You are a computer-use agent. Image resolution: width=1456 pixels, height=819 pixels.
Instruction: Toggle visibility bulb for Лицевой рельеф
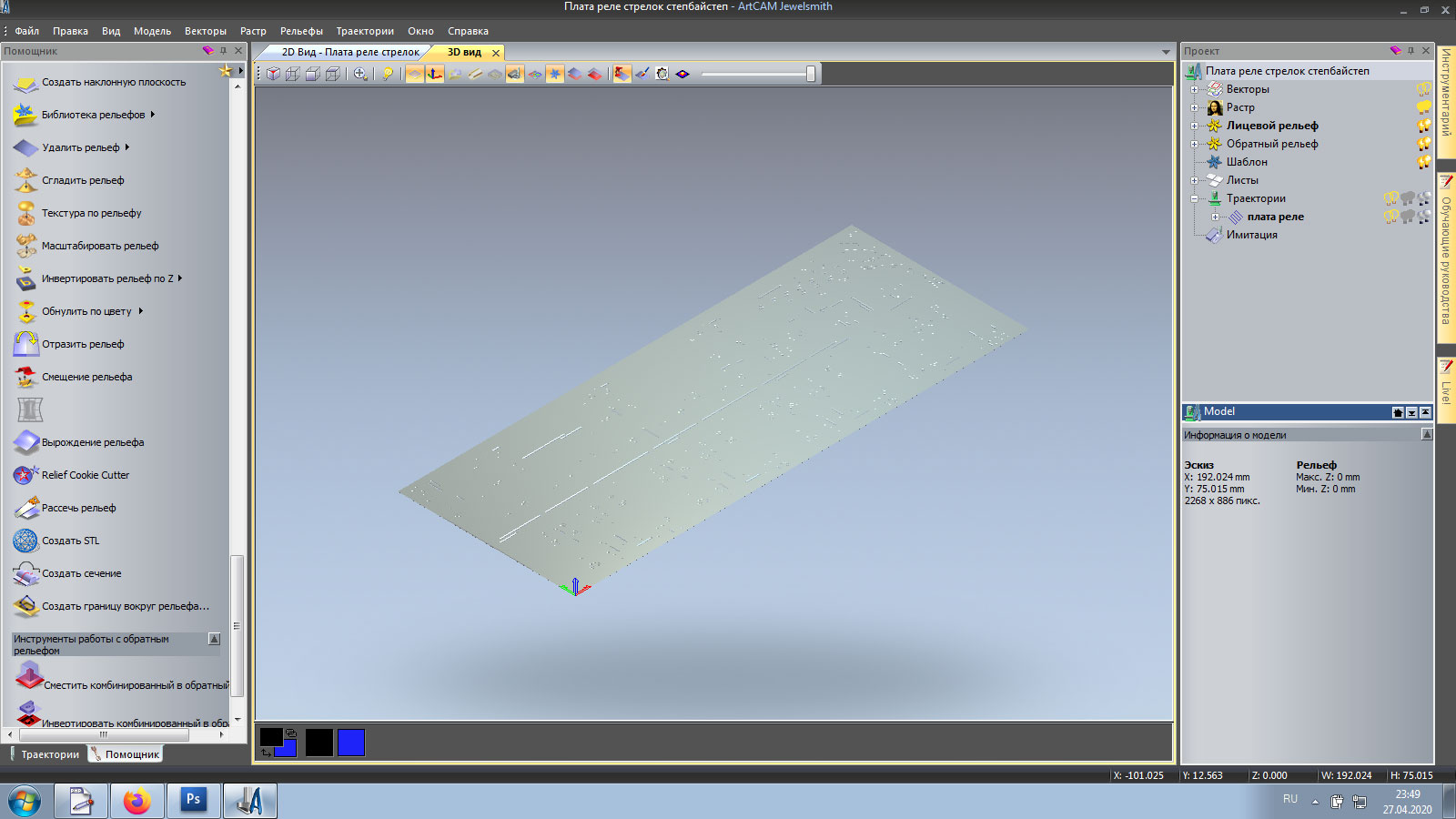[1424, 126]
